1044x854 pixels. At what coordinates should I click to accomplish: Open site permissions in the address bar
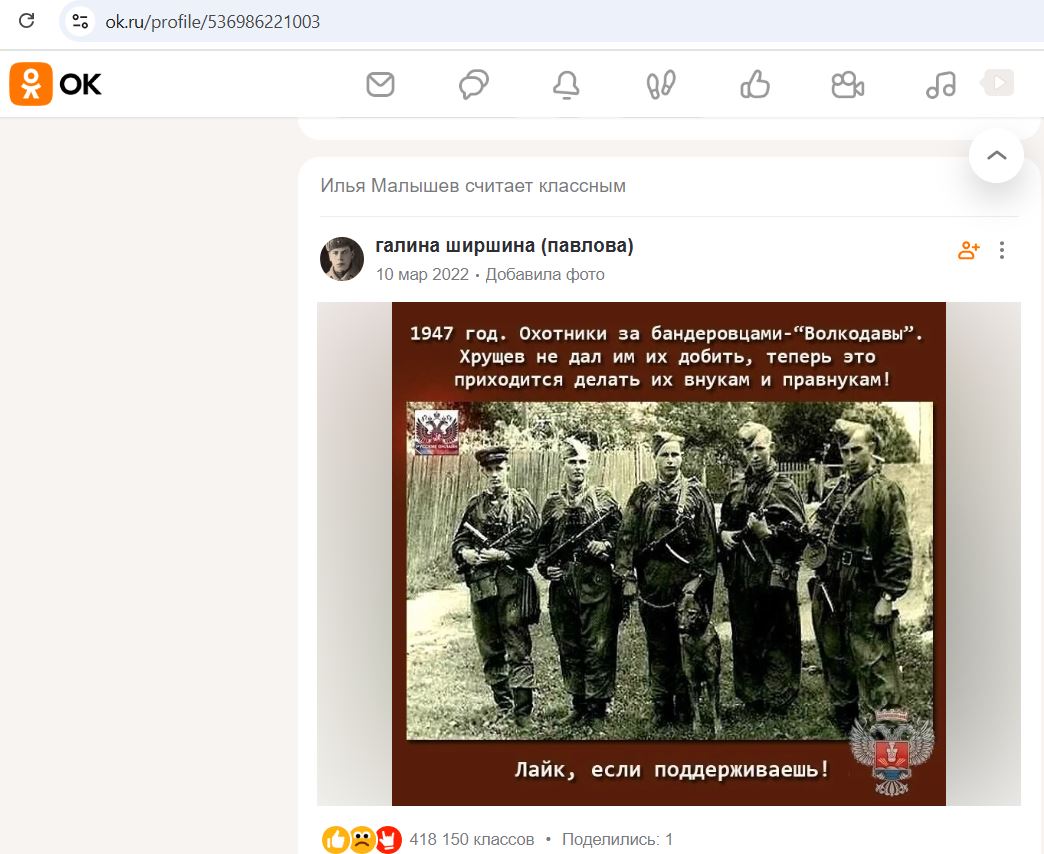(78, 20)
